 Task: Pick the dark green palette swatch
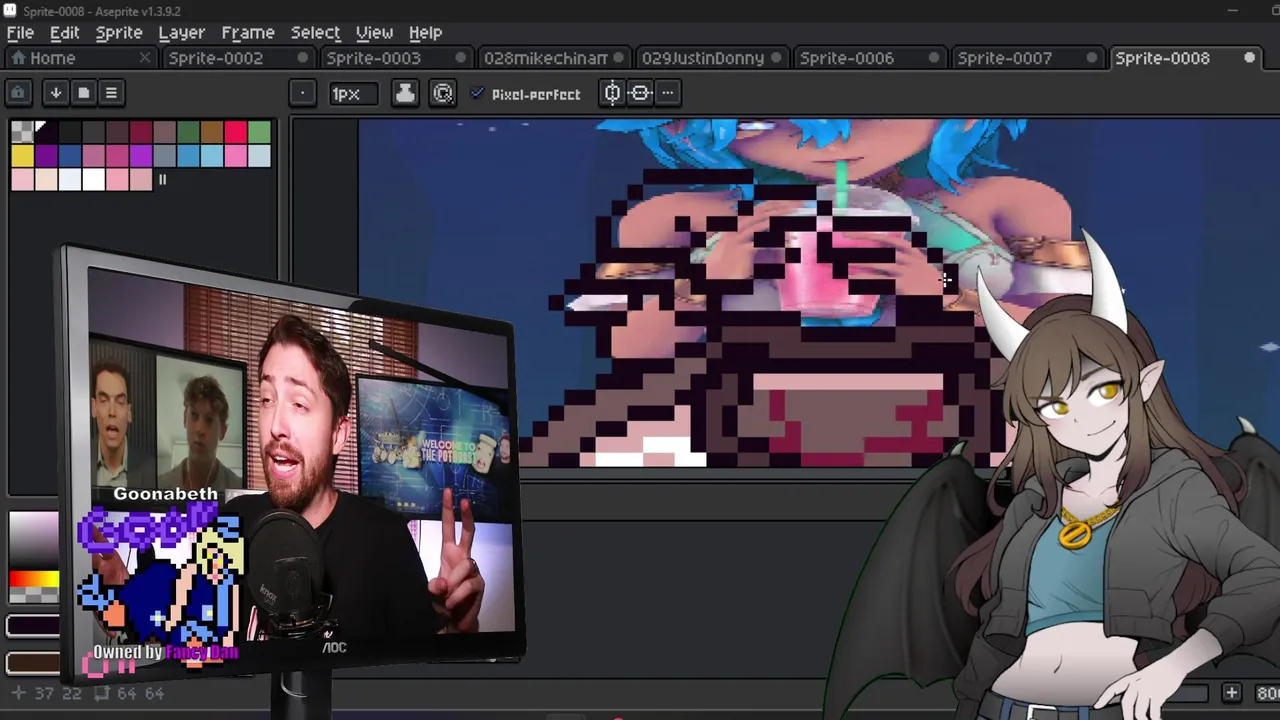[x=188, y=132]
